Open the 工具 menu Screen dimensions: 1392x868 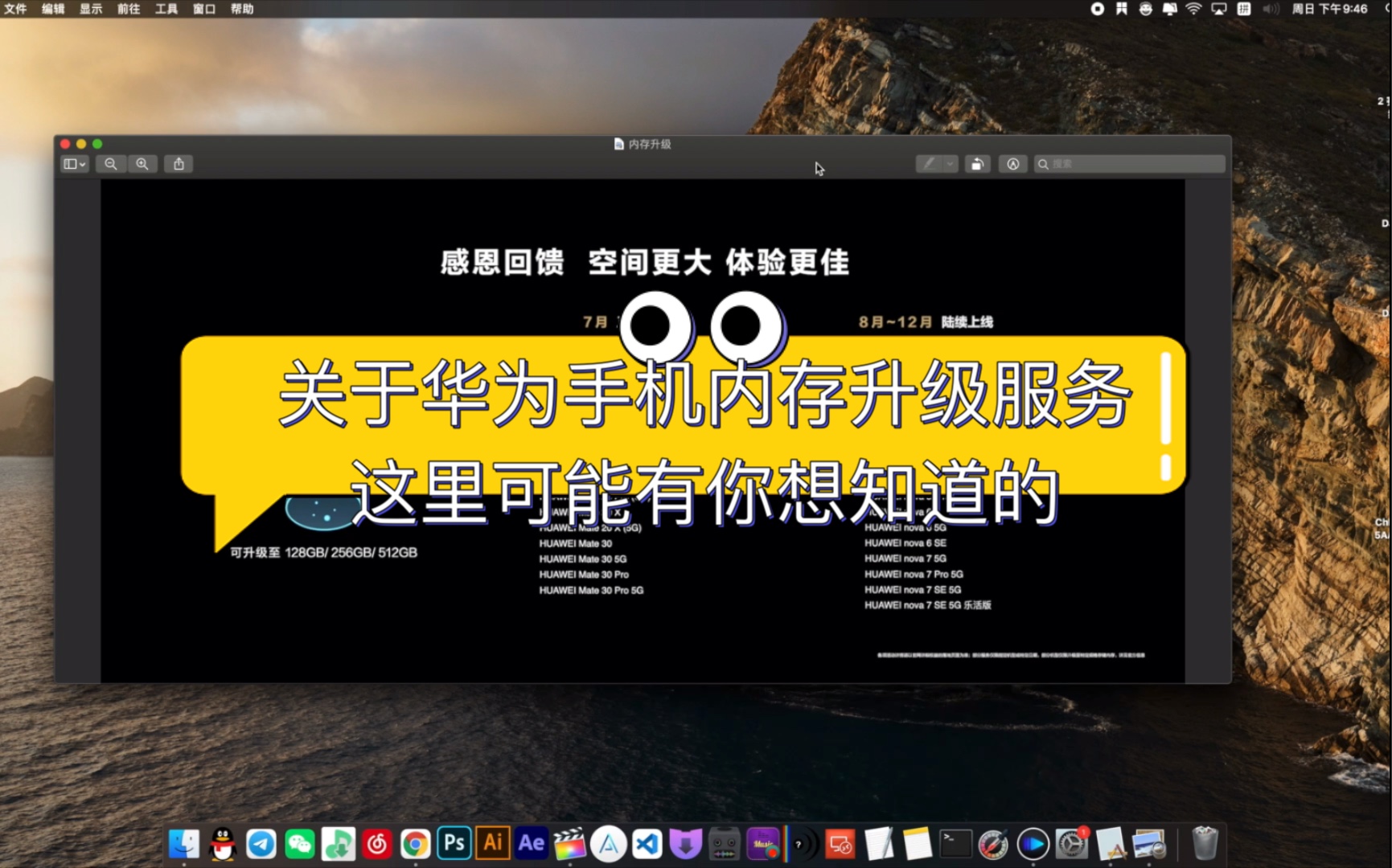[x=166, y=9]
